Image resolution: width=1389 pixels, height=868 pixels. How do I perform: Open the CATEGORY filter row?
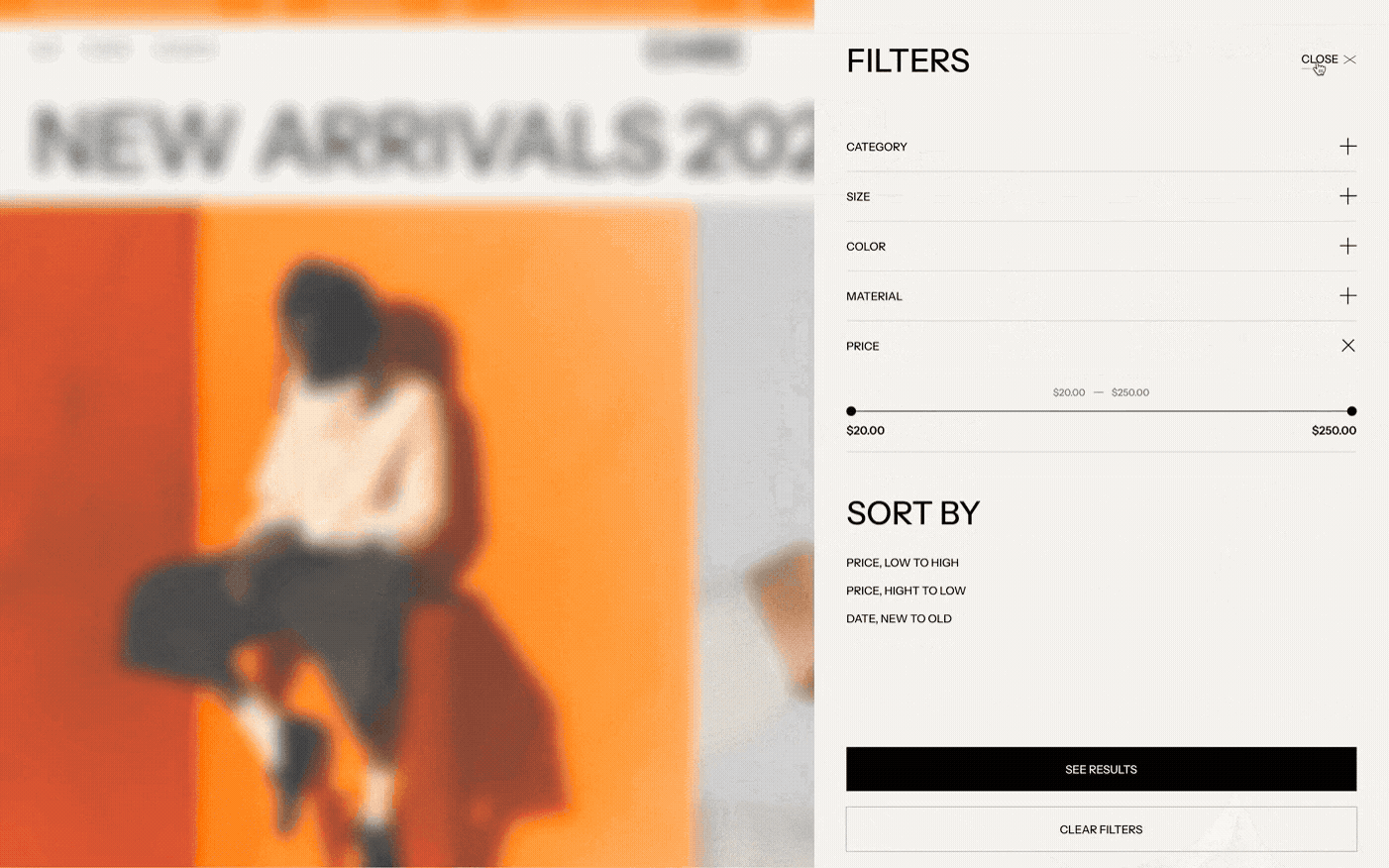pos(1101,147)
